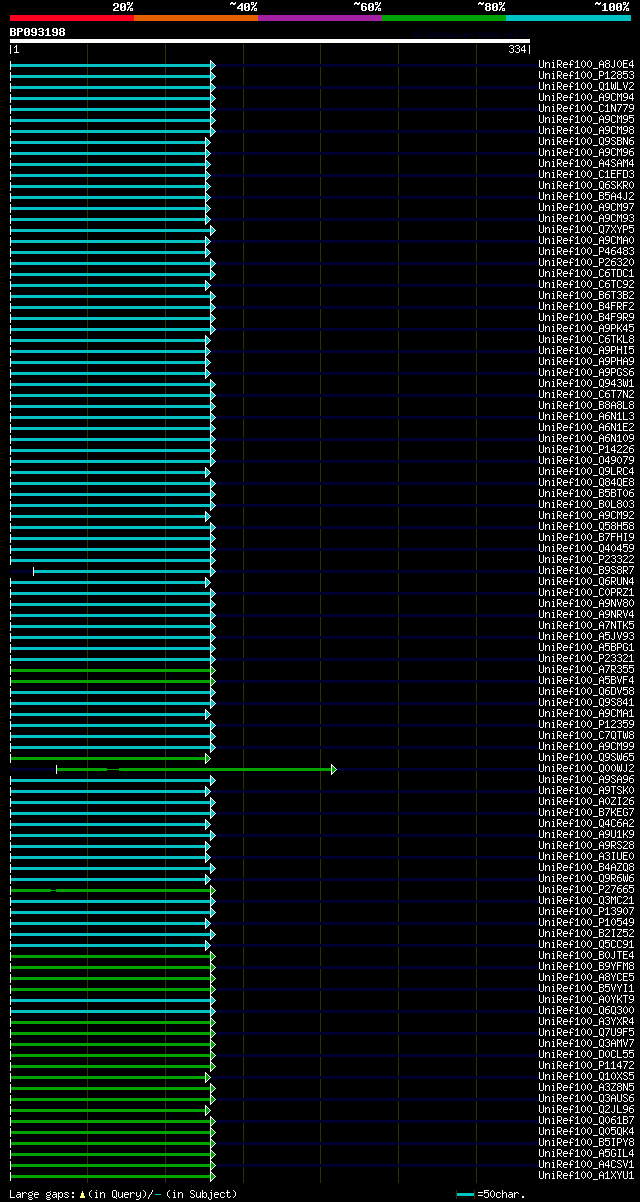Select hit label UniRef100_P14226
The width and height of the screenshot is (640, 1202).
click(586, 449)
